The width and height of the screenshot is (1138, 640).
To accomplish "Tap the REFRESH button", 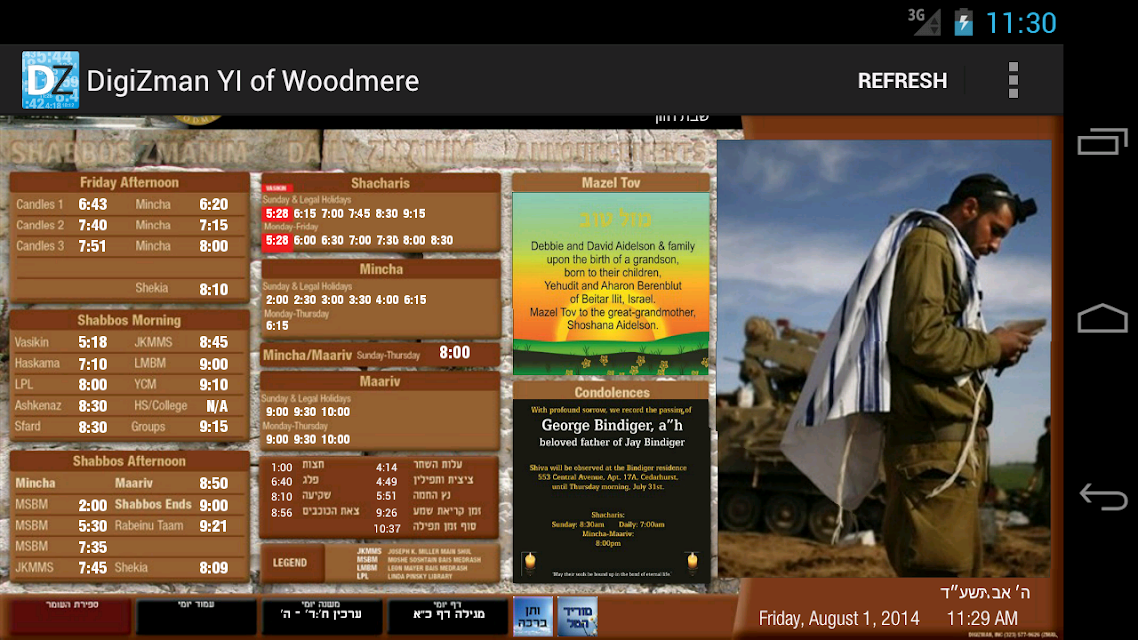I will click(x=902, y=81).
